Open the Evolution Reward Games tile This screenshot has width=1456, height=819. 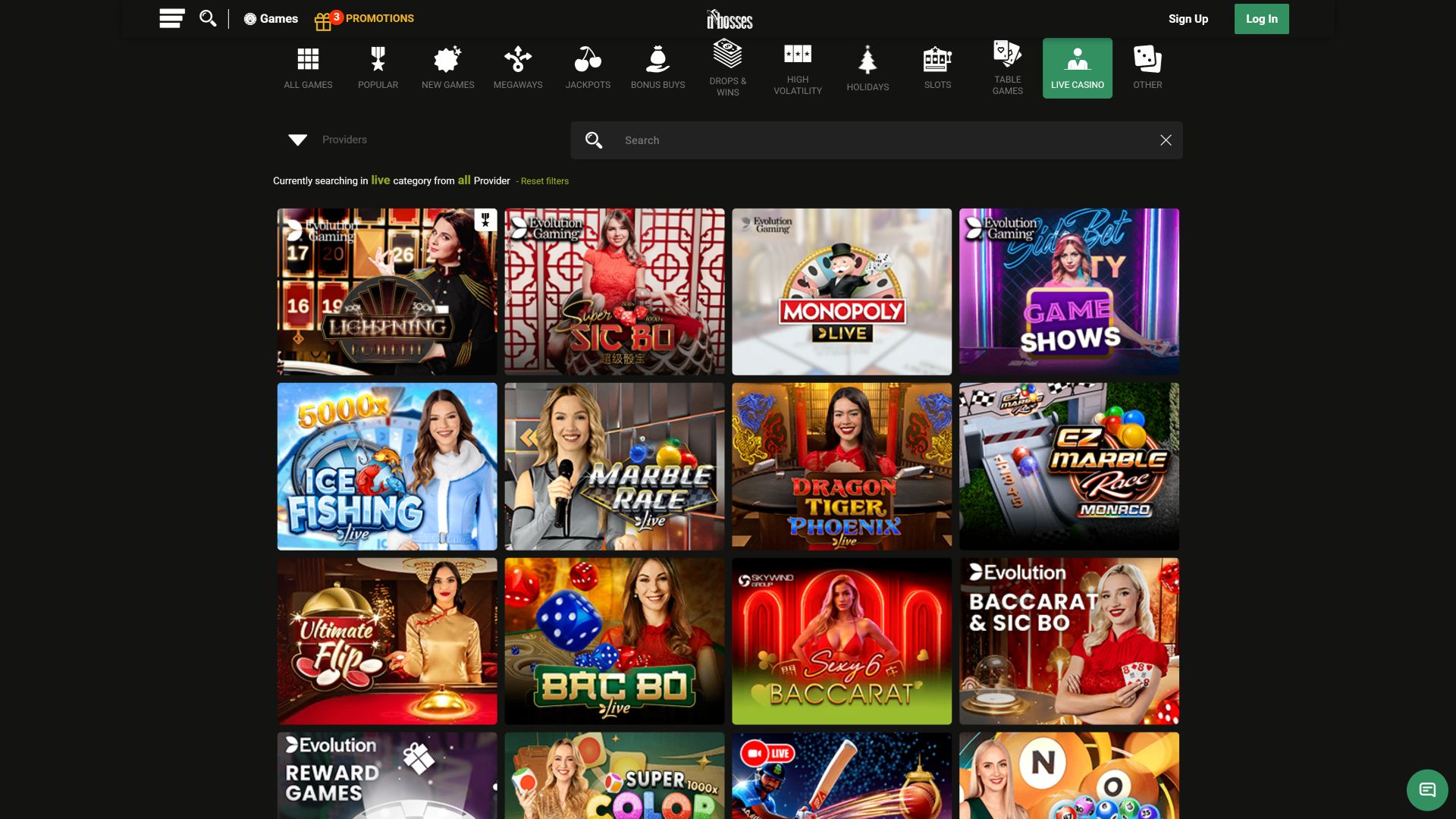pyautogui.click(x=387, y=776)
